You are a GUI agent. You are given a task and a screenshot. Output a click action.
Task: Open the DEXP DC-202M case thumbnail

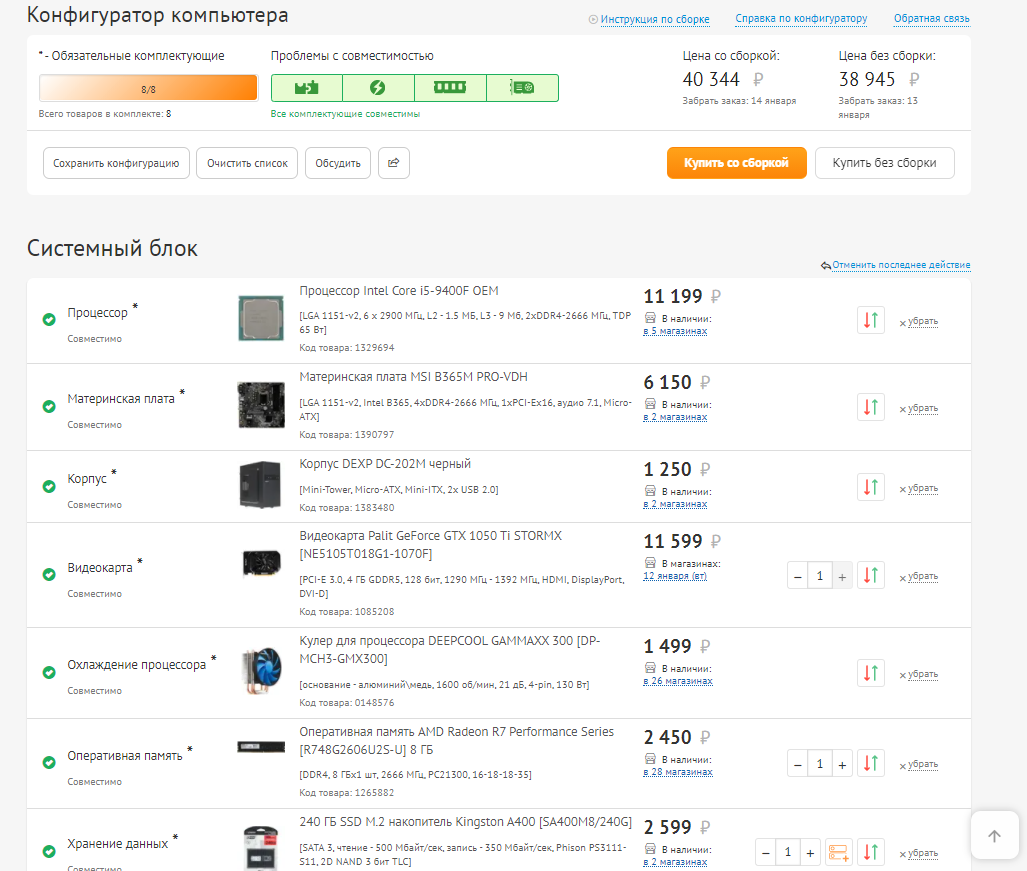[261, 485]
